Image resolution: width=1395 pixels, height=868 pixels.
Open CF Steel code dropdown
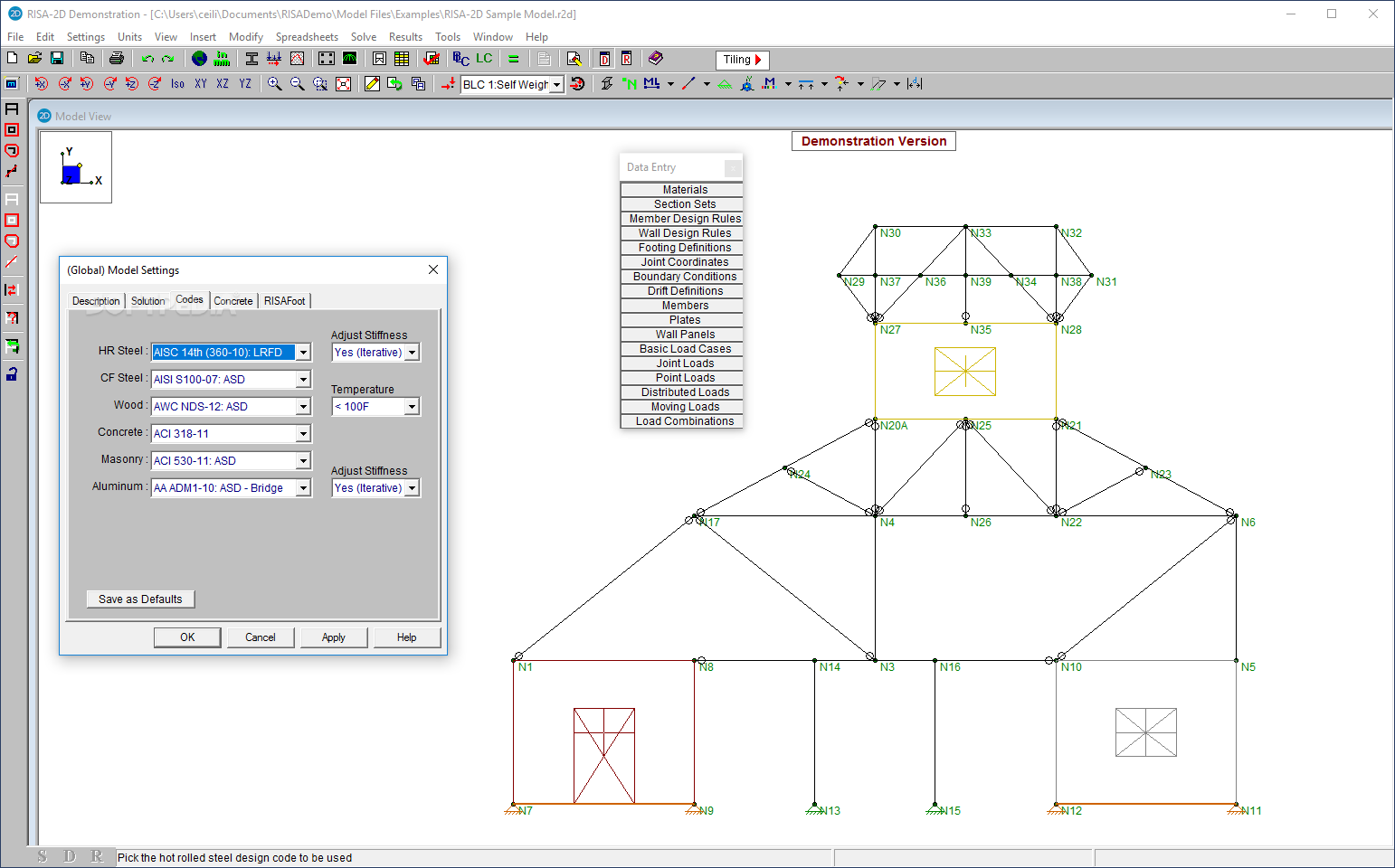point(304,380)
